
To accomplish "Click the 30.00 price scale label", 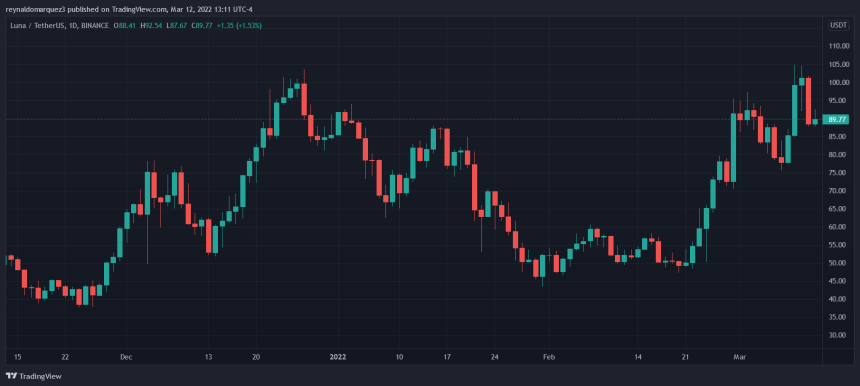I will pos(837,335).
